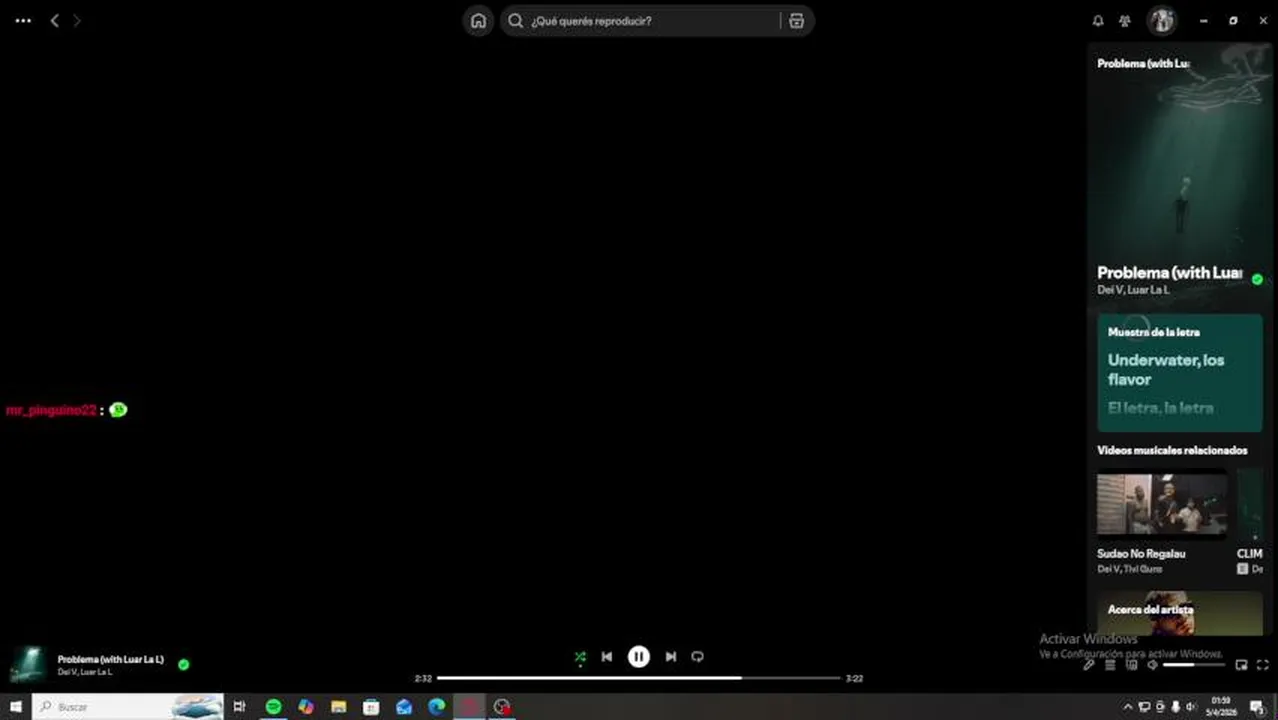Viewport: 1278px width, 720px height.
Task: Show hidden system tray icons
Action: tap(1128, 707)
